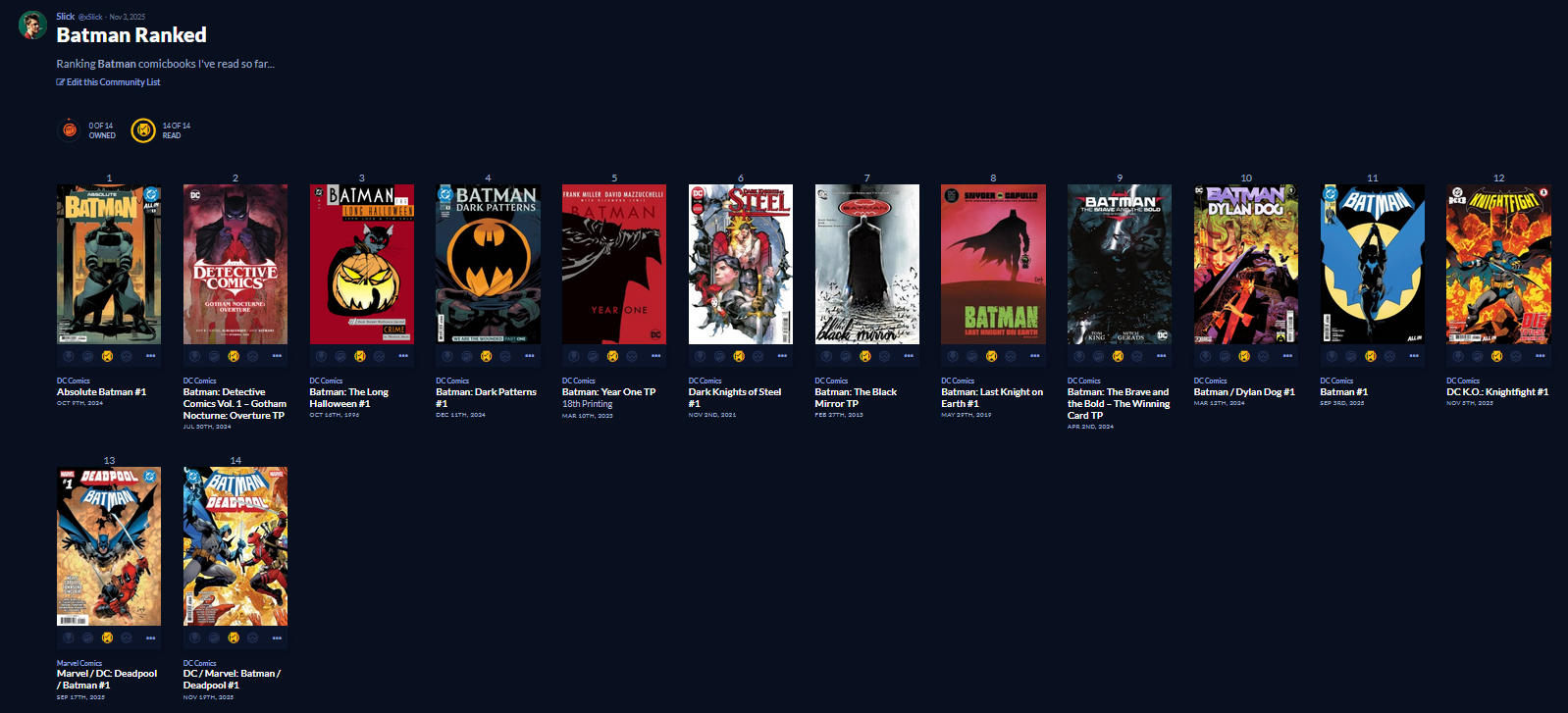
Task: Click the yellow Read counter icon
Action: 143,129
